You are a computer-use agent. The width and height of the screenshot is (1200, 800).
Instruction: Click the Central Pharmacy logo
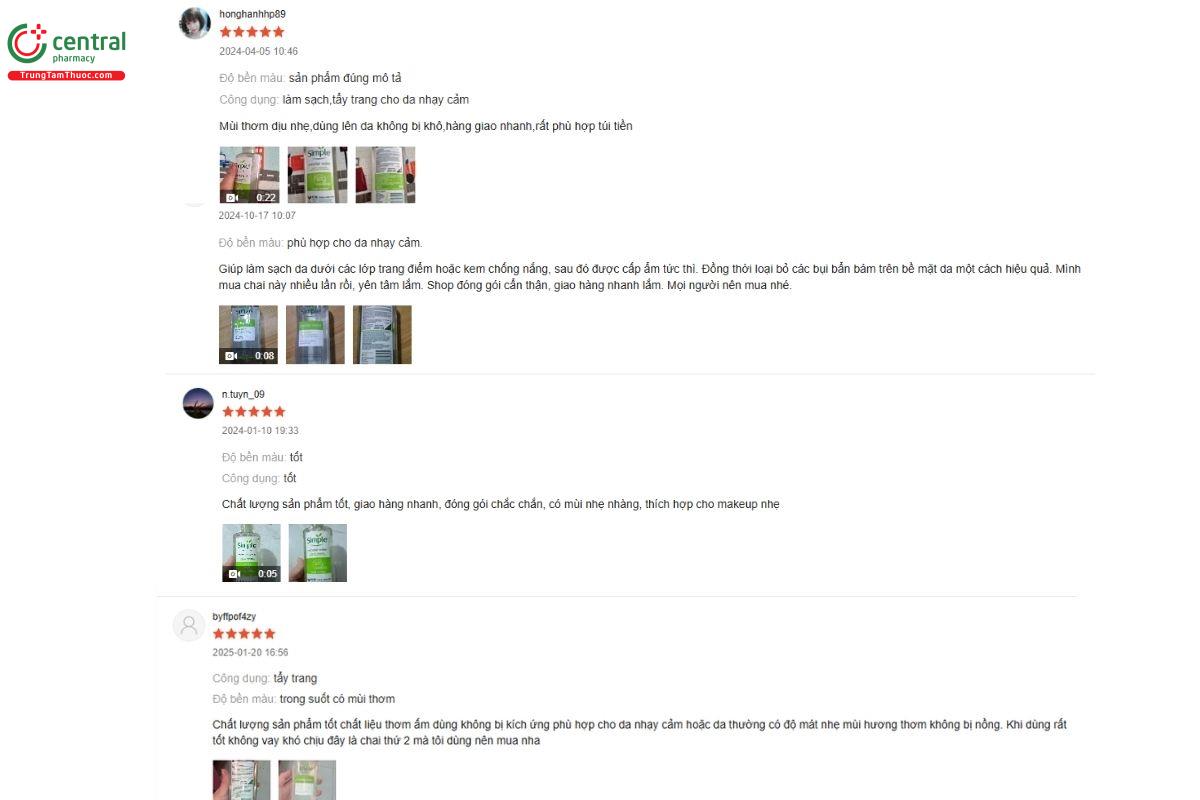point(66,52)
